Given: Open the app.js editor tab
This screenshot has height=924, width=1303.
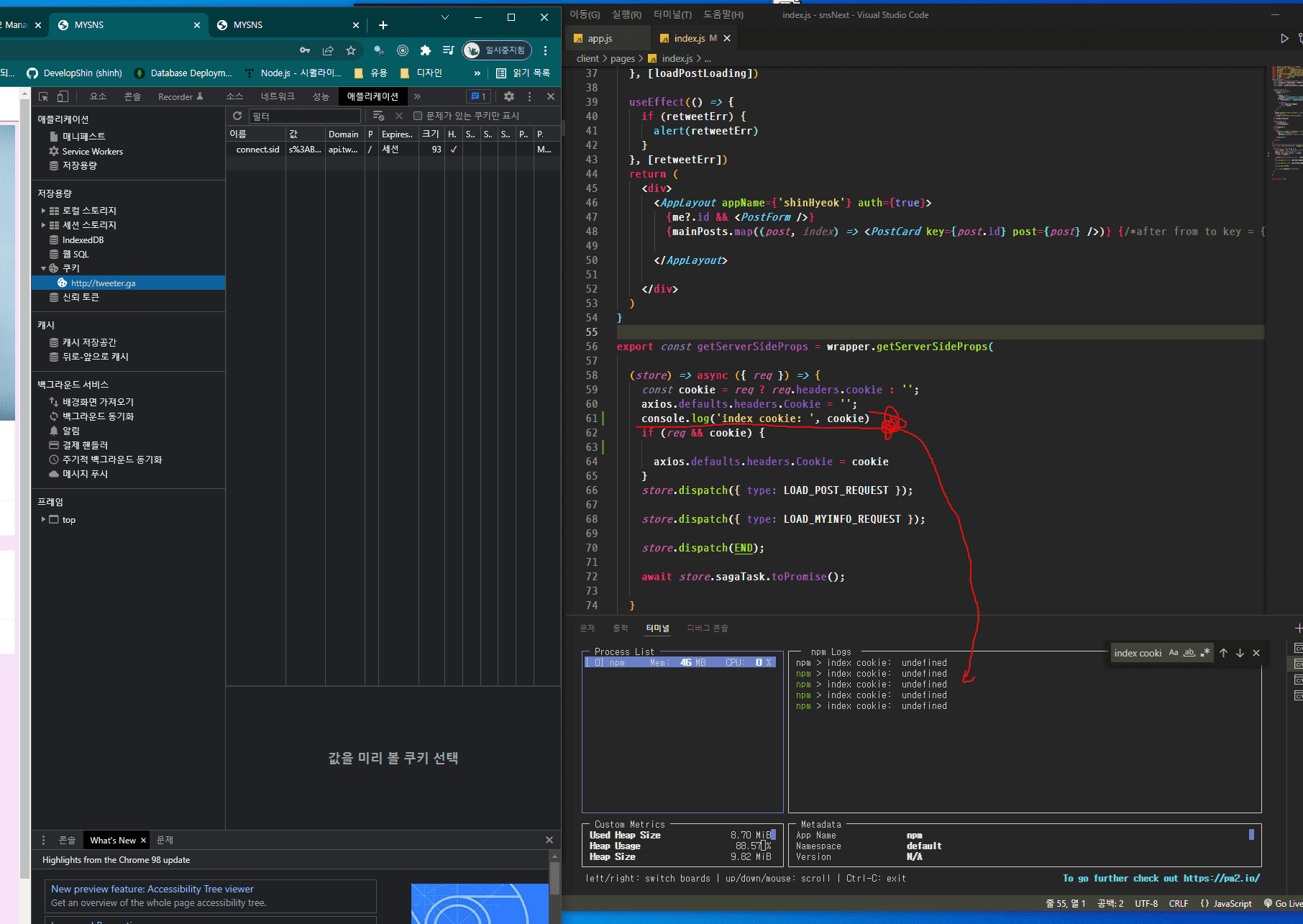Looking at the screenshot, I should point(600,38).
